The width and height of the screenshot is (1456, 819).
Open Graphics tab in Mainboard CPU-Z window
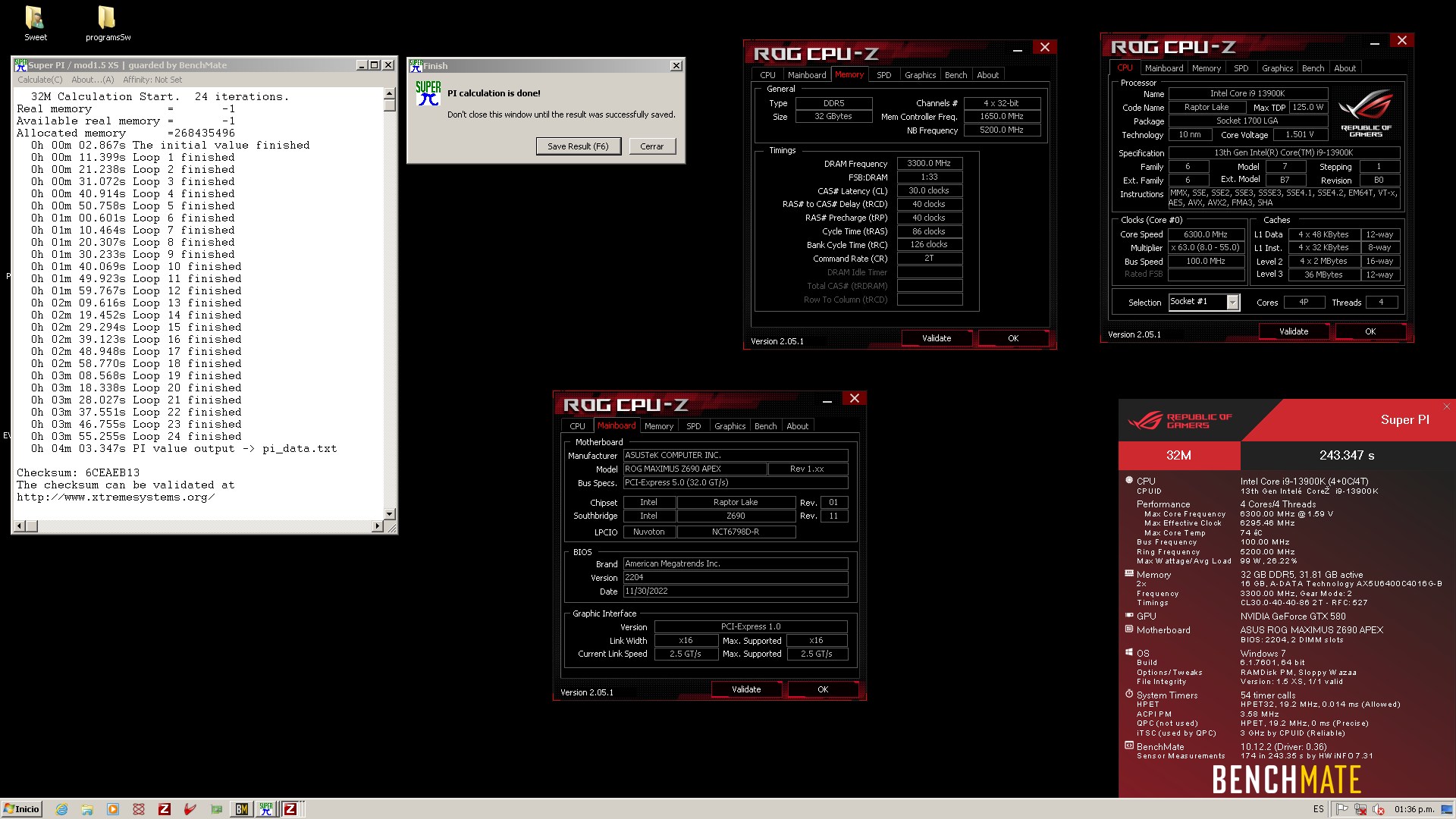(x=730, y=426)
